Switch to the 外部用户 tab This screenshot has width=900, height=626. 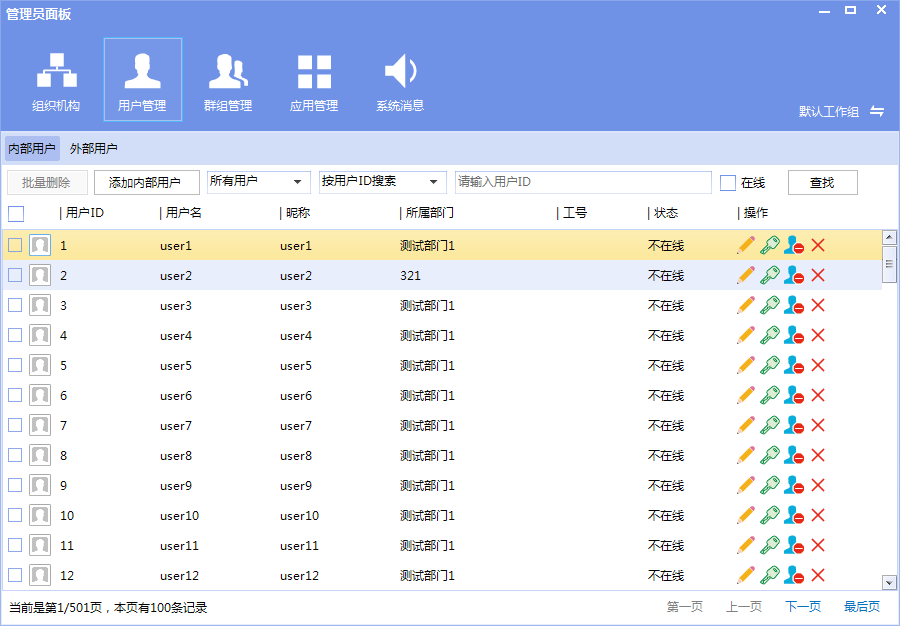pyautogui.click(x=94, y=149)
